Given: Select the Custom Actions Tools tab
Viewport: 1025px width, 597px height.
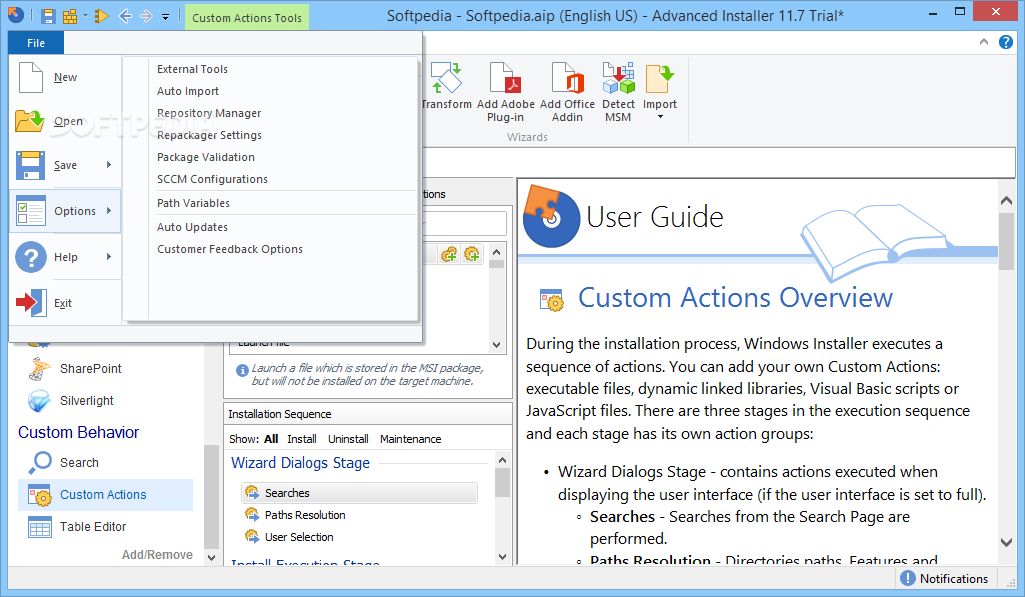Looking at the screenshot, I should [247, 18].
